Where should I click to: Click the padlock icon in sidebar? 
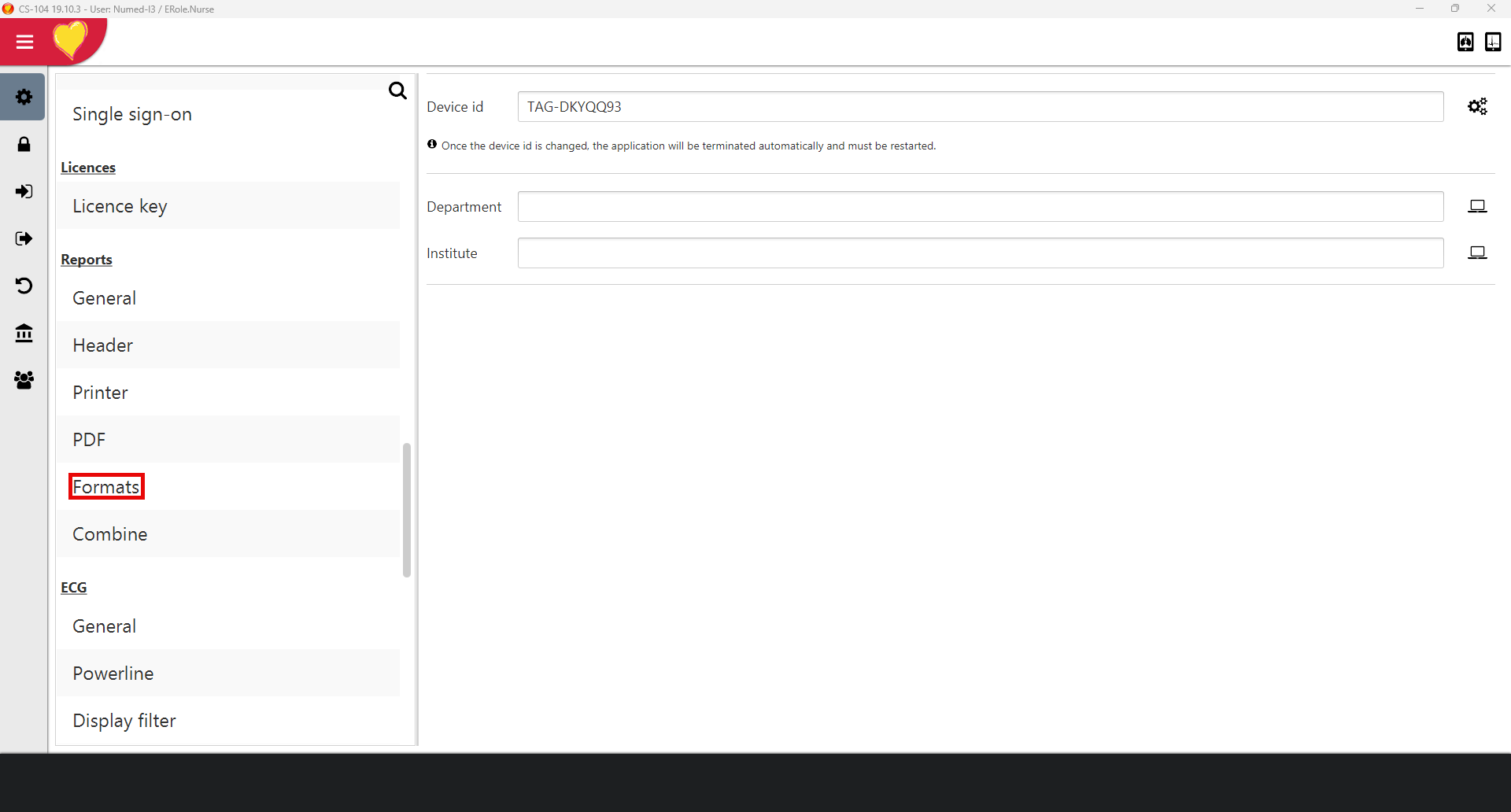click(x=24, y=144)
